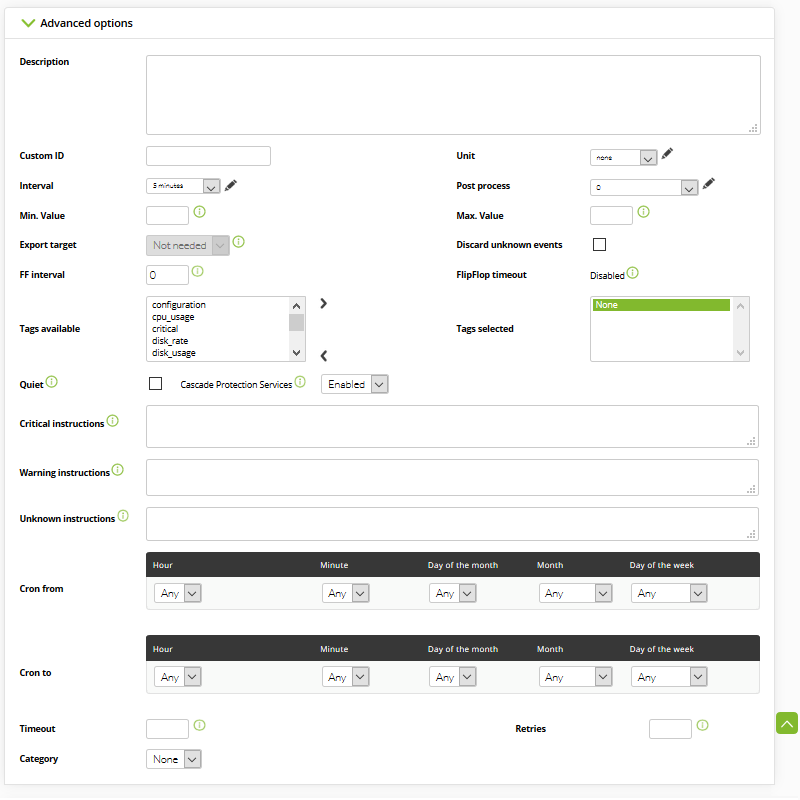The width and height of the screenshot is (800, 800).
Task: Click the Tags available scrollbar down arrow
Action: (296, 353)
